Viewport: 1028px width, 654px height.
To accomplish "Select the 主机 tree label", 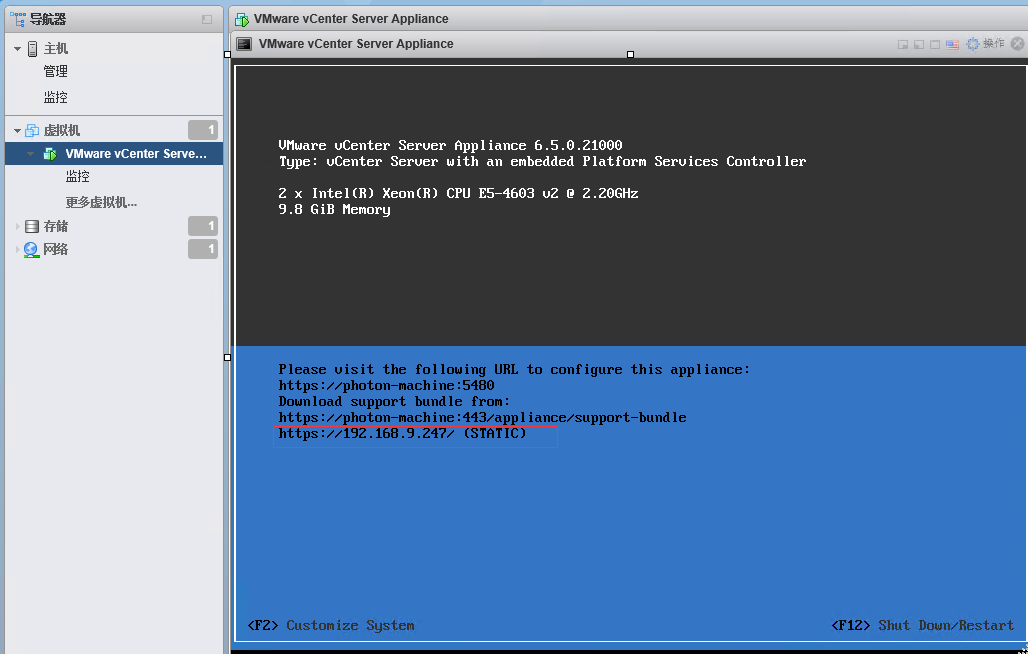I will click(56, 49).
